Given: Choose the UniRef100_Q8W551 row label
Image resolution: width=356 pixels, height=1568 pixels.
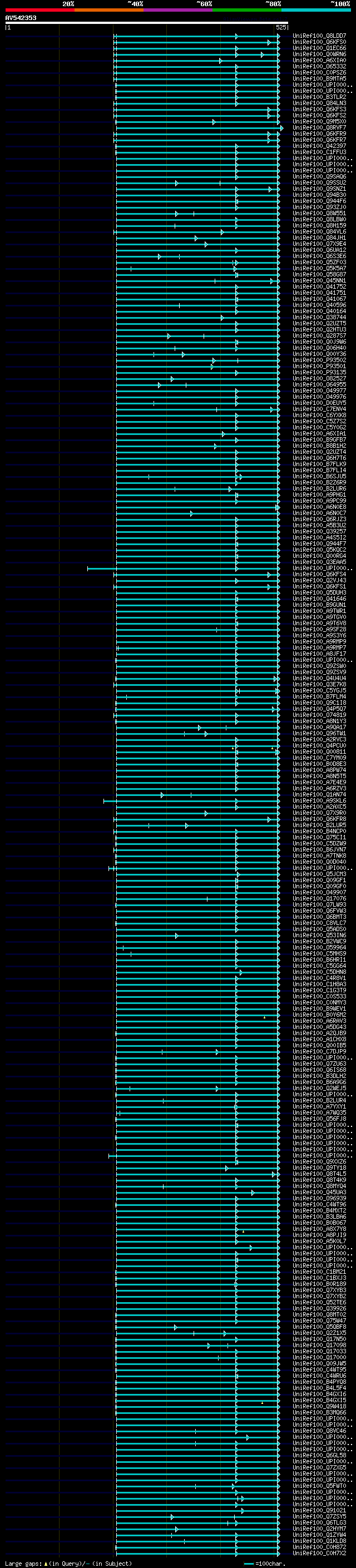Looking at the screenshot, I should coord(319,213).
